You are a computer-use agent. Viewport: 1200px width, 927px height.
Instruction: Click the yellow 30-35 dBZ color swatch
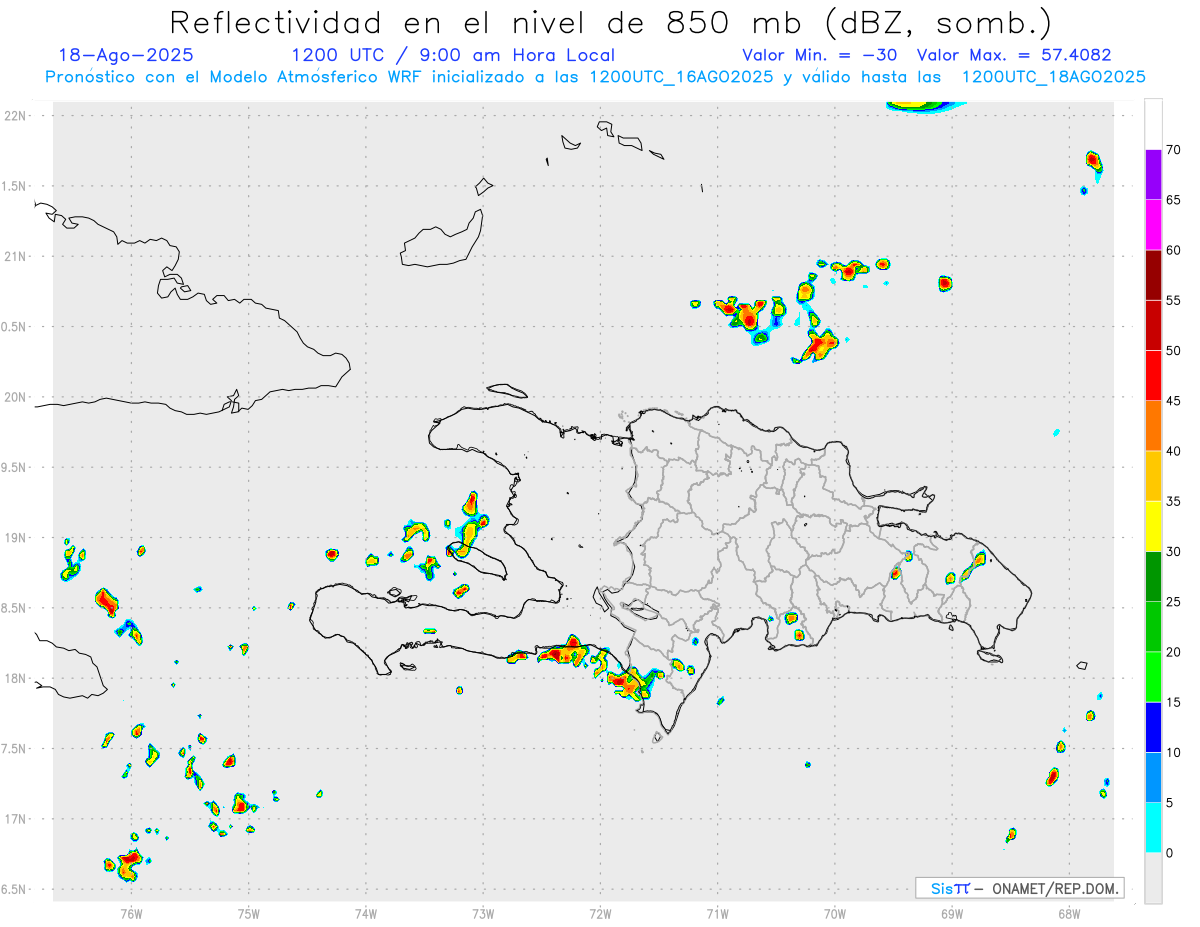pos(1153,526)
